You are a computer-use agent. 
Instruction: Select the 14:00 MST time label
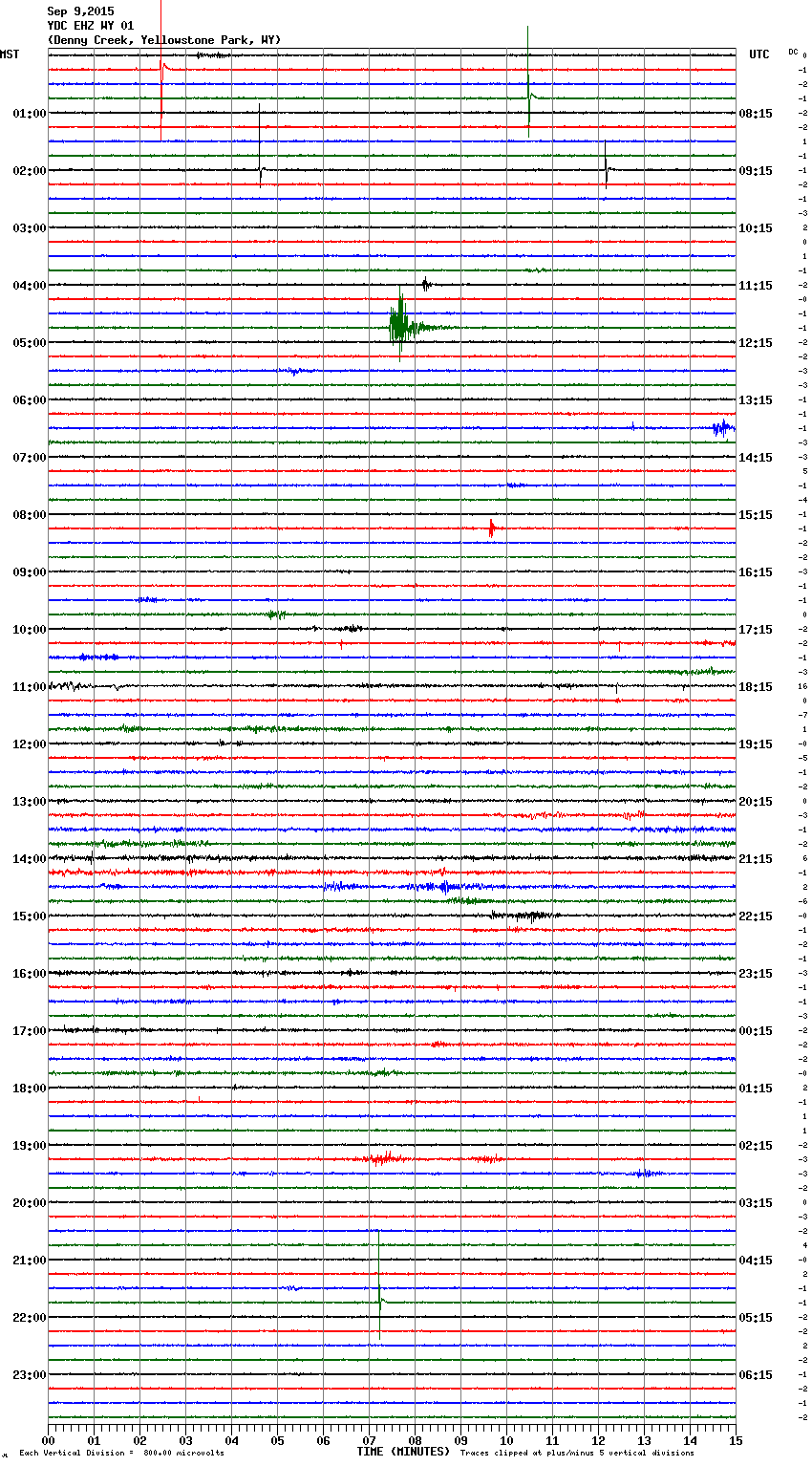30,859
